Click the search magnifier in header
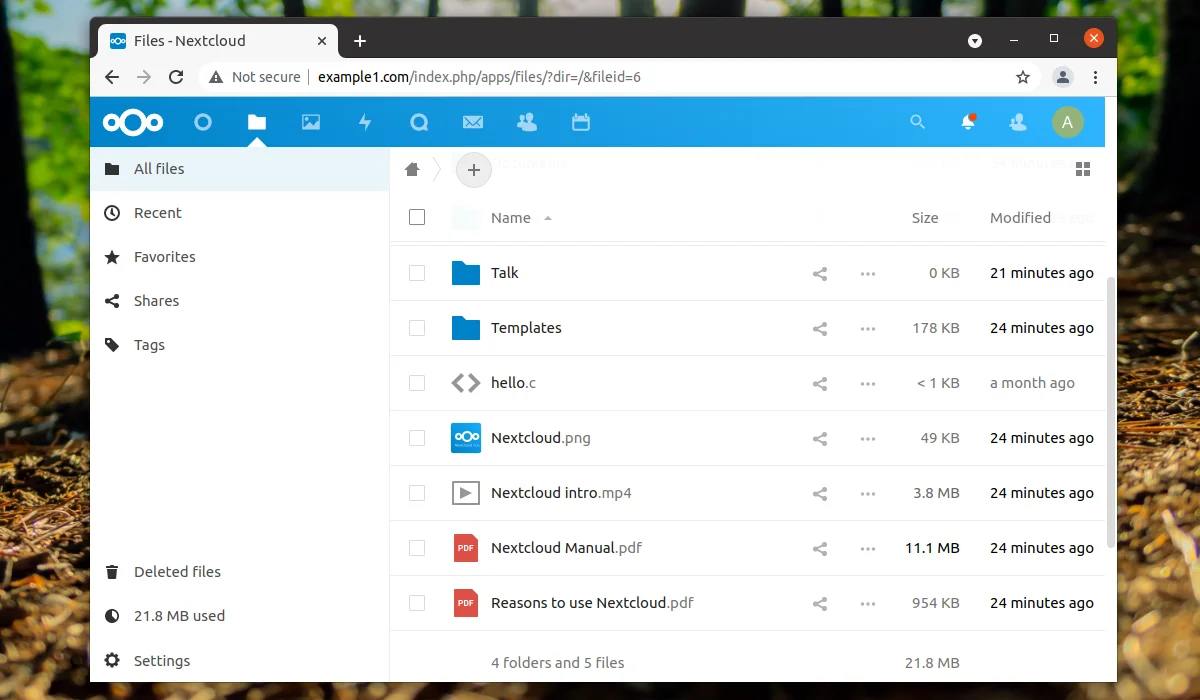1200x700 pixels. (917, 122)
